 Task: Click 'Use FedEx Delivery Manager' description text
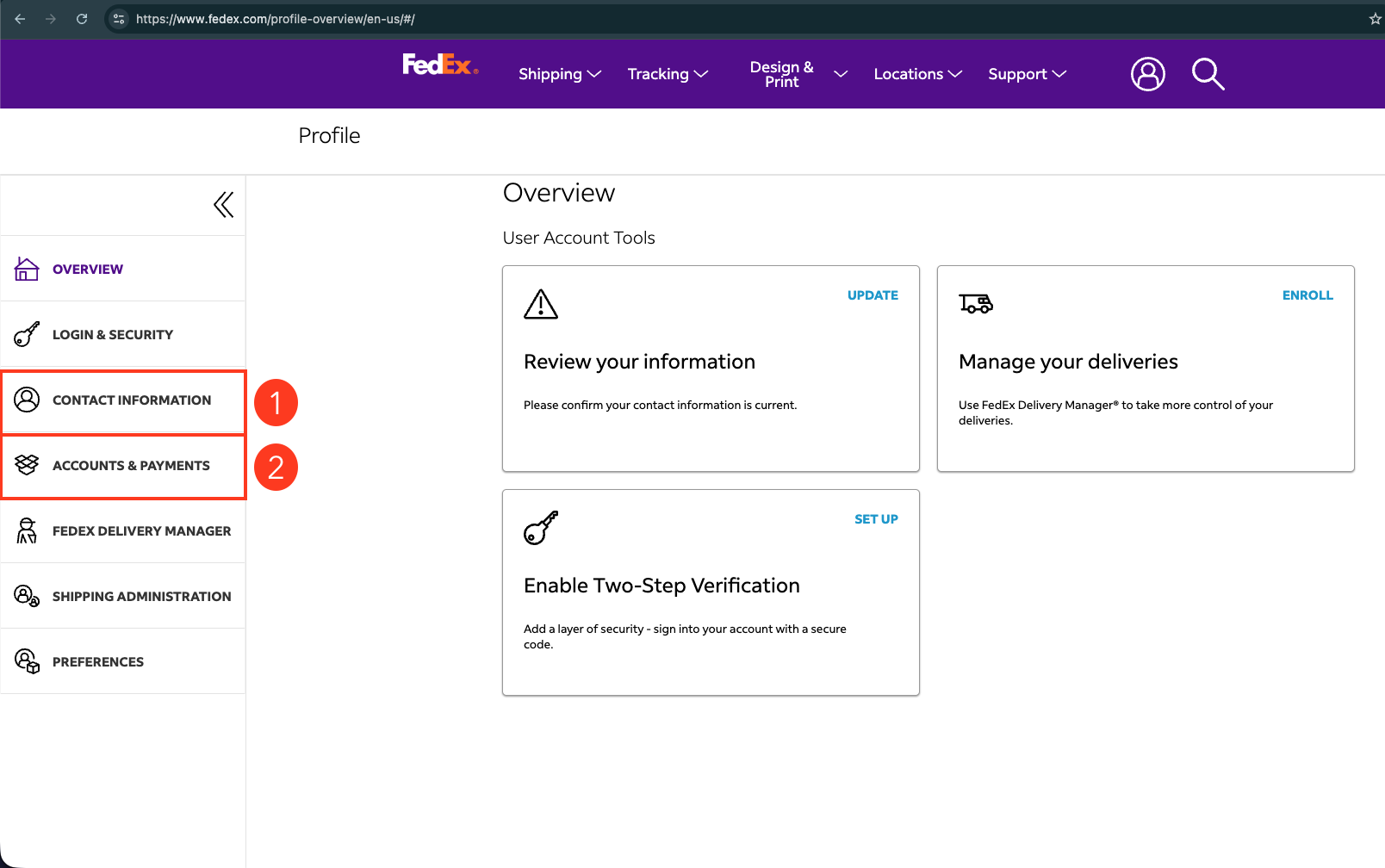(1115, 412)
